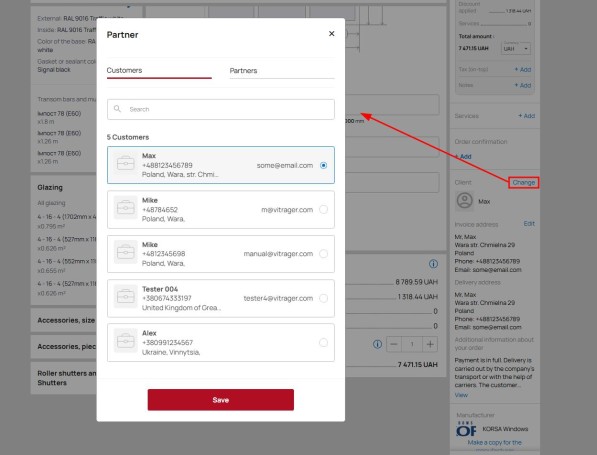597x455 pixels.
Task: Click the email some@email.com in Max's card
Action: [x=285, y=165]
